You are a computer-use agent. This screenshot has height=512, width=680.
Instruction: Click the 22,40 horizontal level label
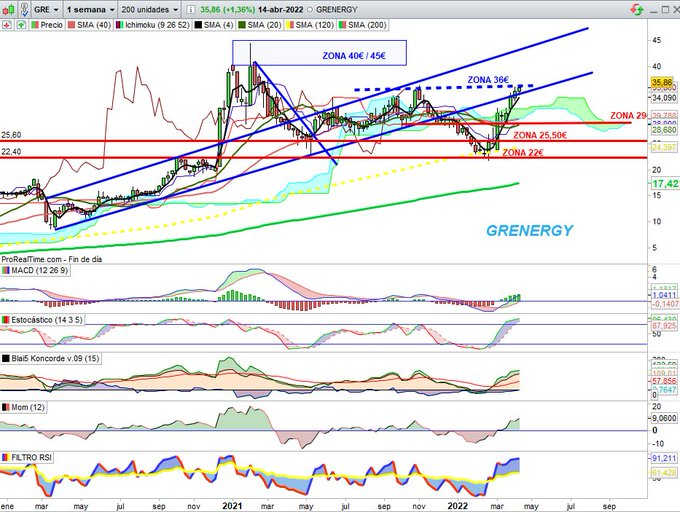pyautogui.click(x=11, y=152)
